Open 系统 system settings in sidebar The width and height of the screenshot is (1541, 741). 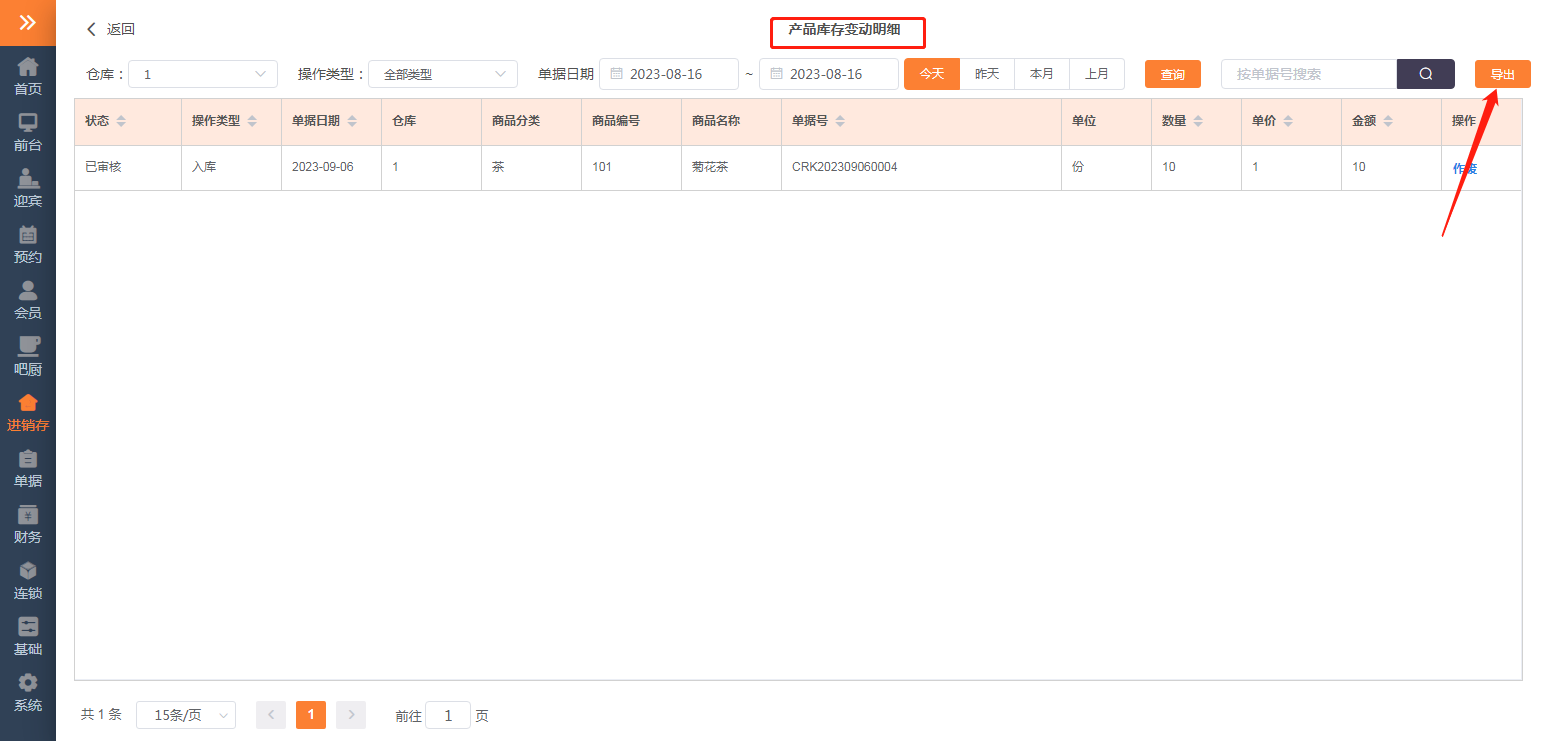tap(28, 693)
